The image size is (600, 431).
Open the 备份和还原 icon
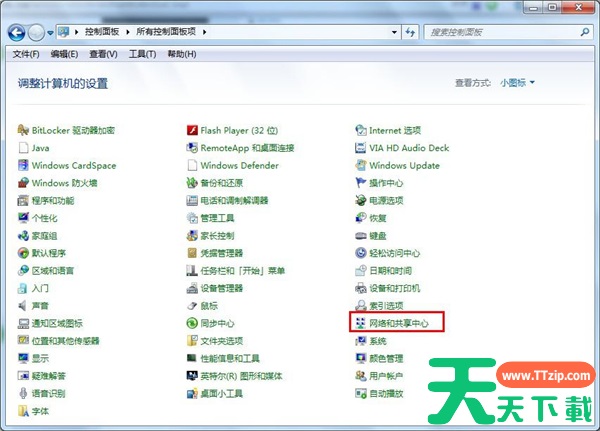192,183
